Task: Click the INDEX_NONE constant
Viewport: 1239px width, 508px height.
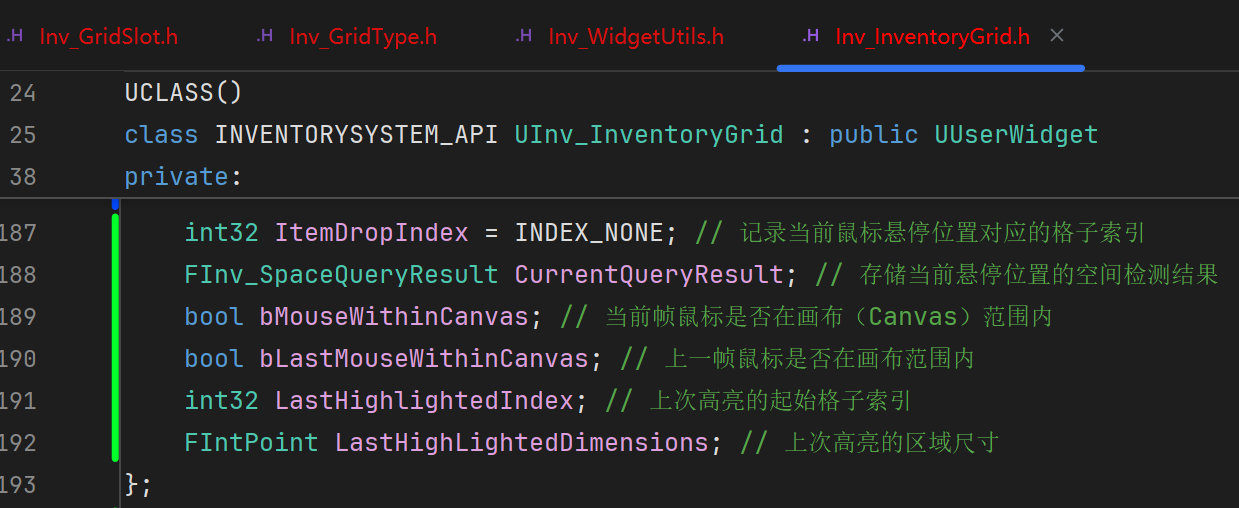Action: pyautogui.click(x=589, y=233)
